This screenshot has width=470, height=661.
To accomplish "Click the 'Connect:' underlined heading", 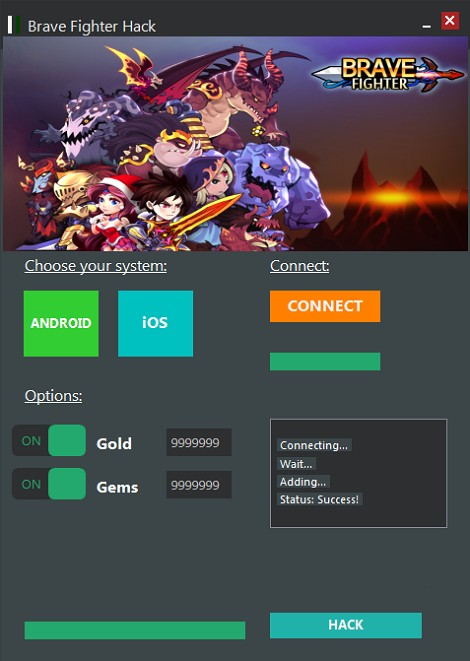I will point(300,266).
